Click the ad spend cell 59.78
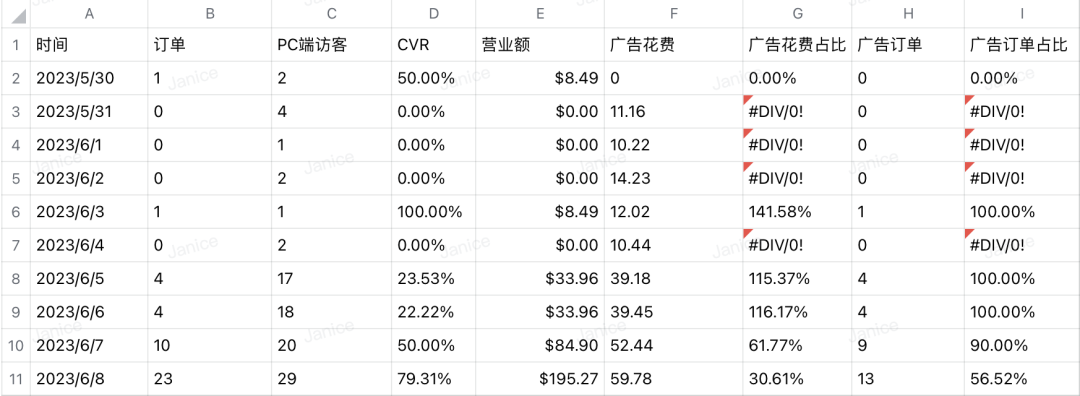 click(674, 379)
